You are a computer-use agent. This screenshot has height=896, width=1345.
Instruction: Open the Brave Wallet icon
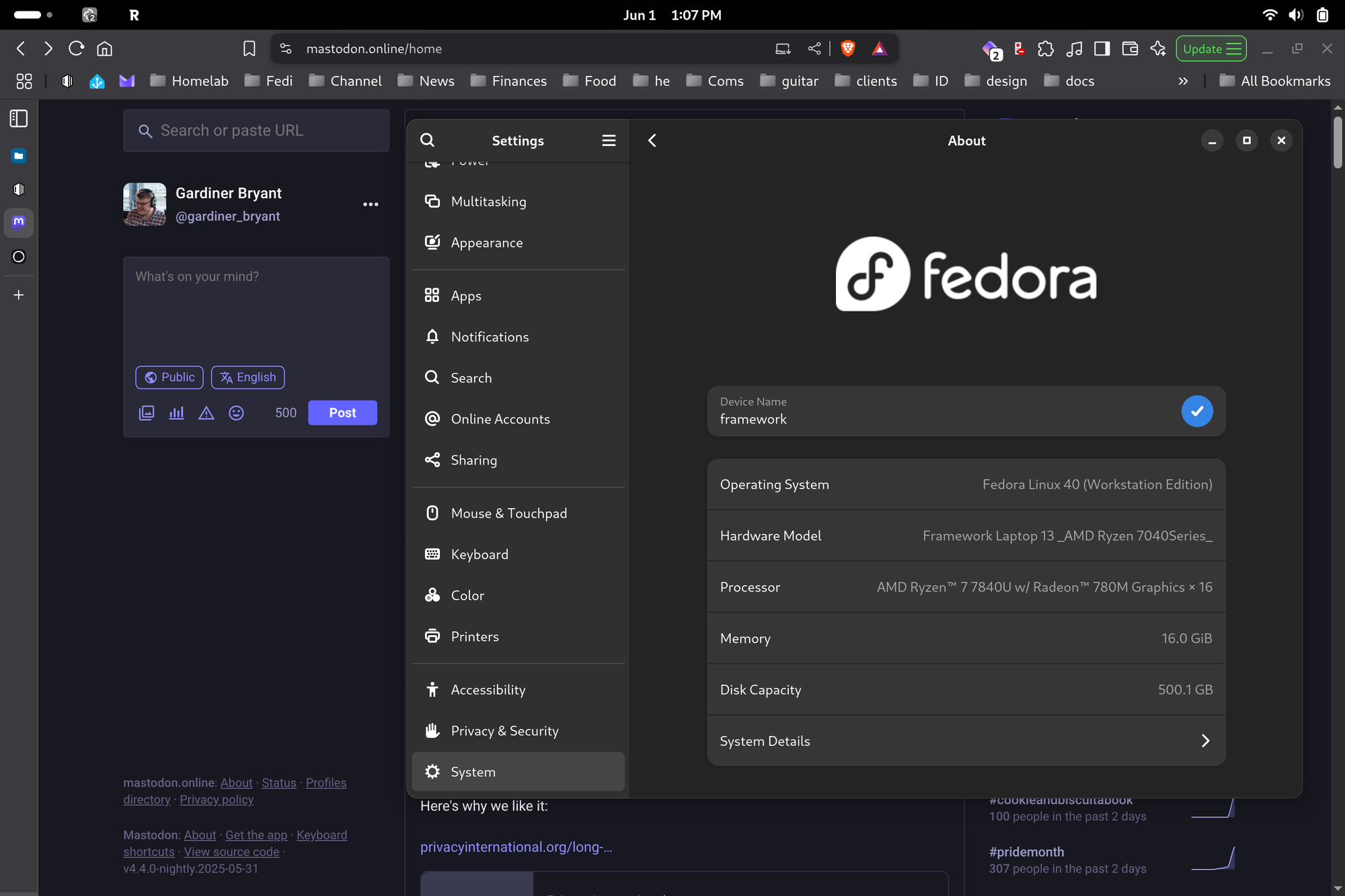[1130, 48]
